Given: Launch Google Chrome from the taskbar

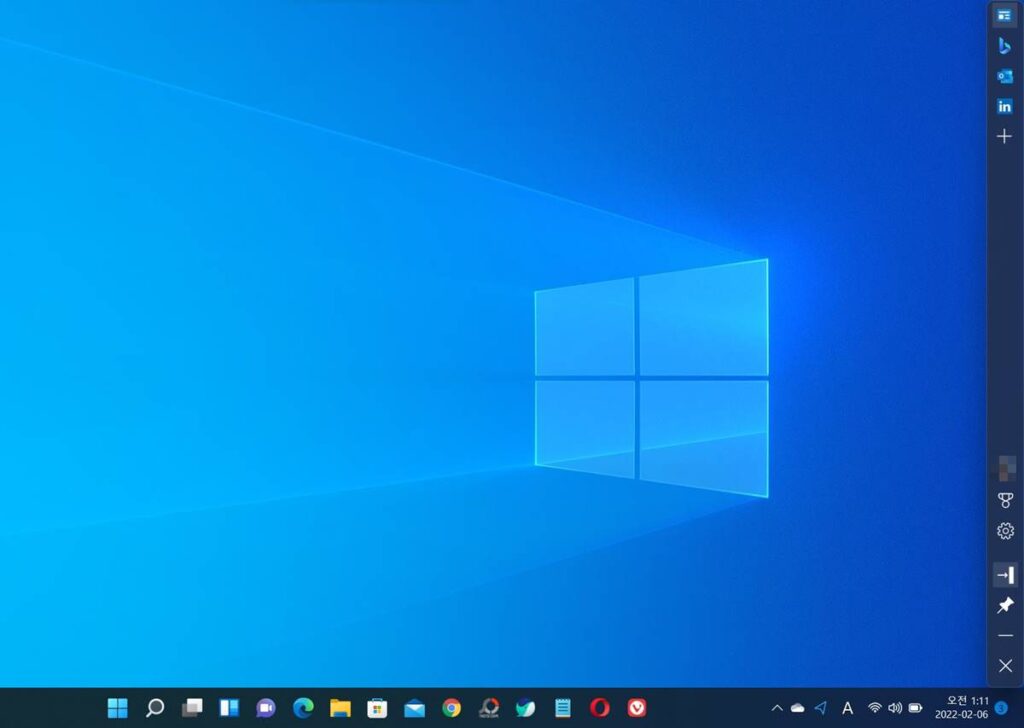Looking at the screenshot, I should coord(452,708).
